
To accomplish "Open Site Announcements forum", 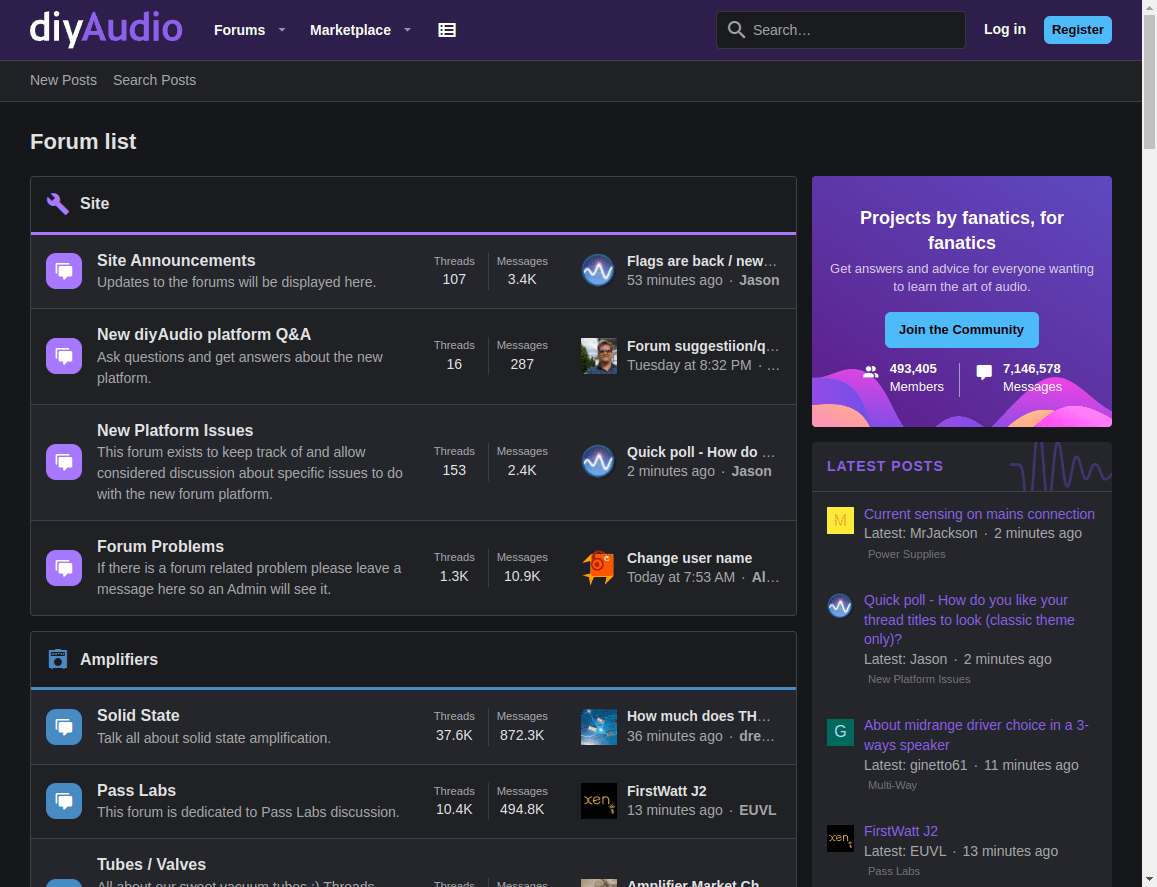I will (176, 260).
